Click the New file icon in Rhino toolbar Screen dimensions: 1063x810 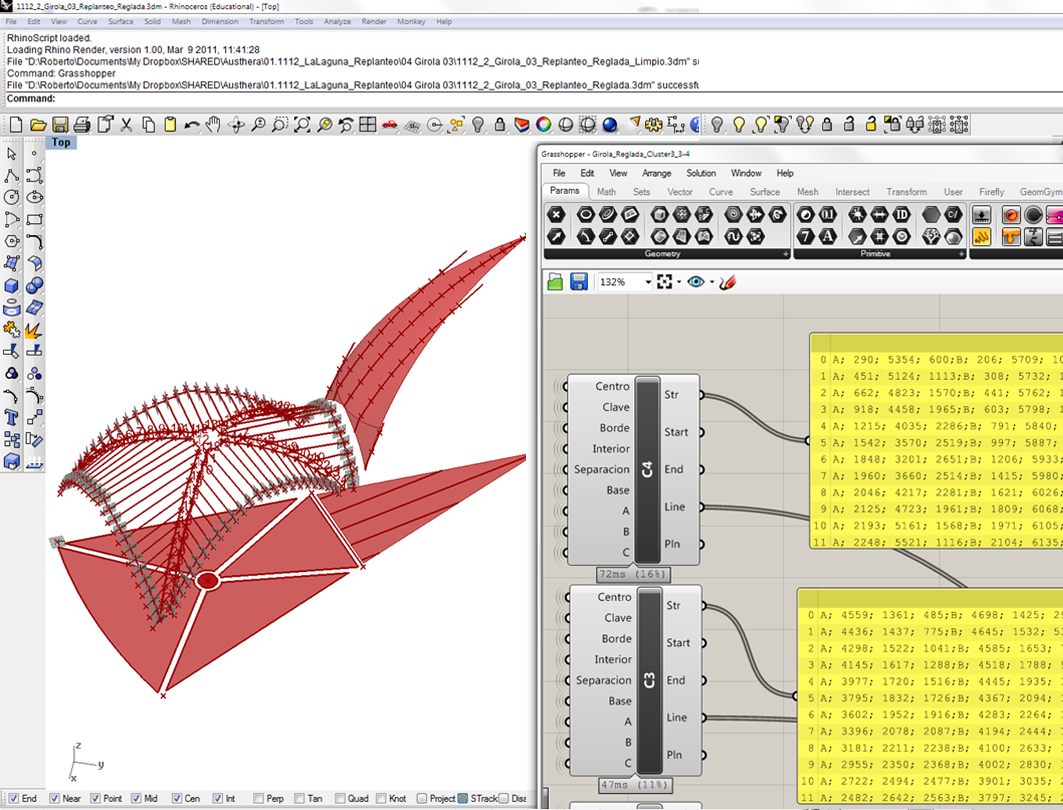[x=16, y=124]
